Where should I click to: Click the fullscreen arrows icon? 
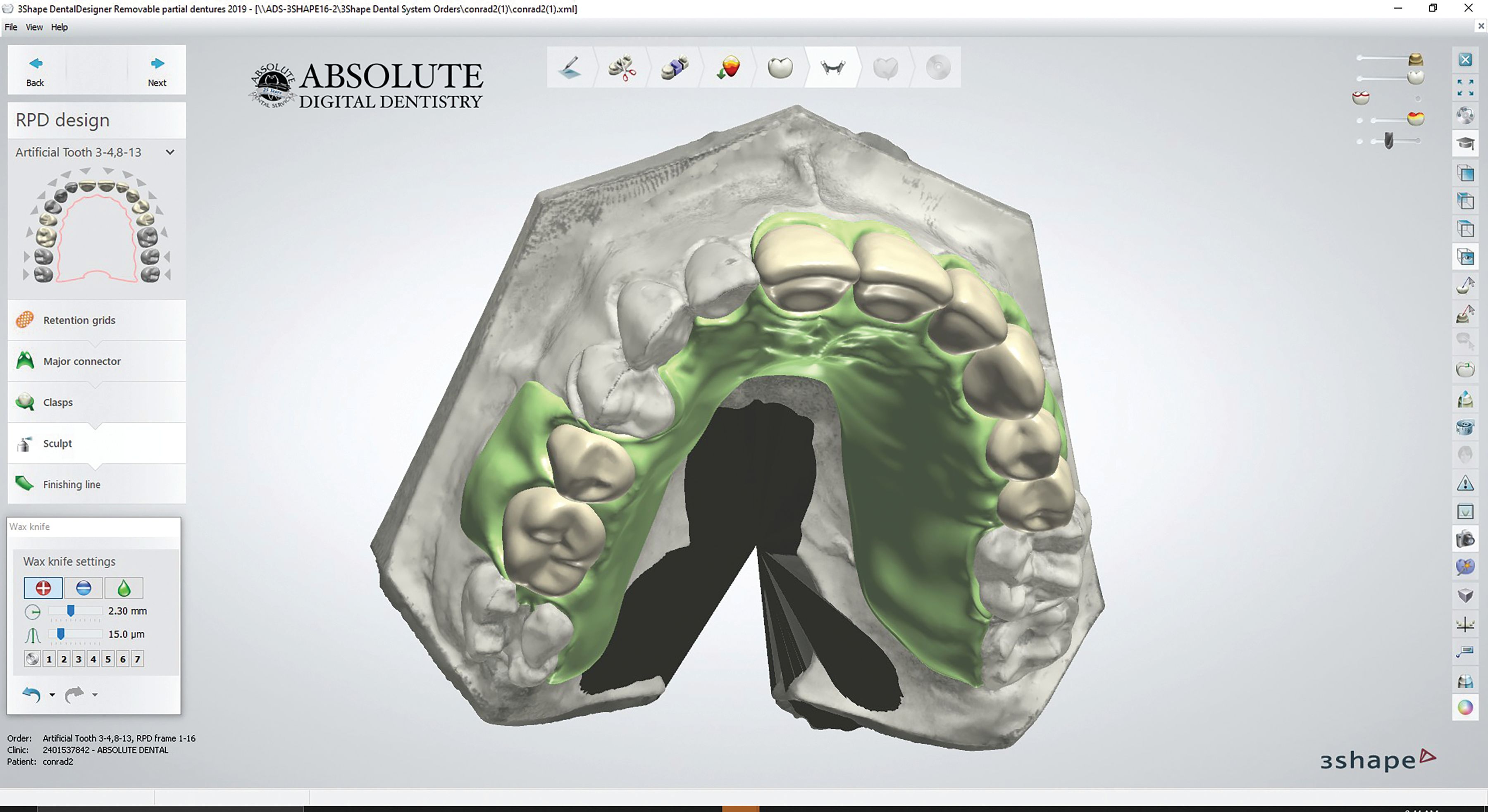click(1465, 88)
